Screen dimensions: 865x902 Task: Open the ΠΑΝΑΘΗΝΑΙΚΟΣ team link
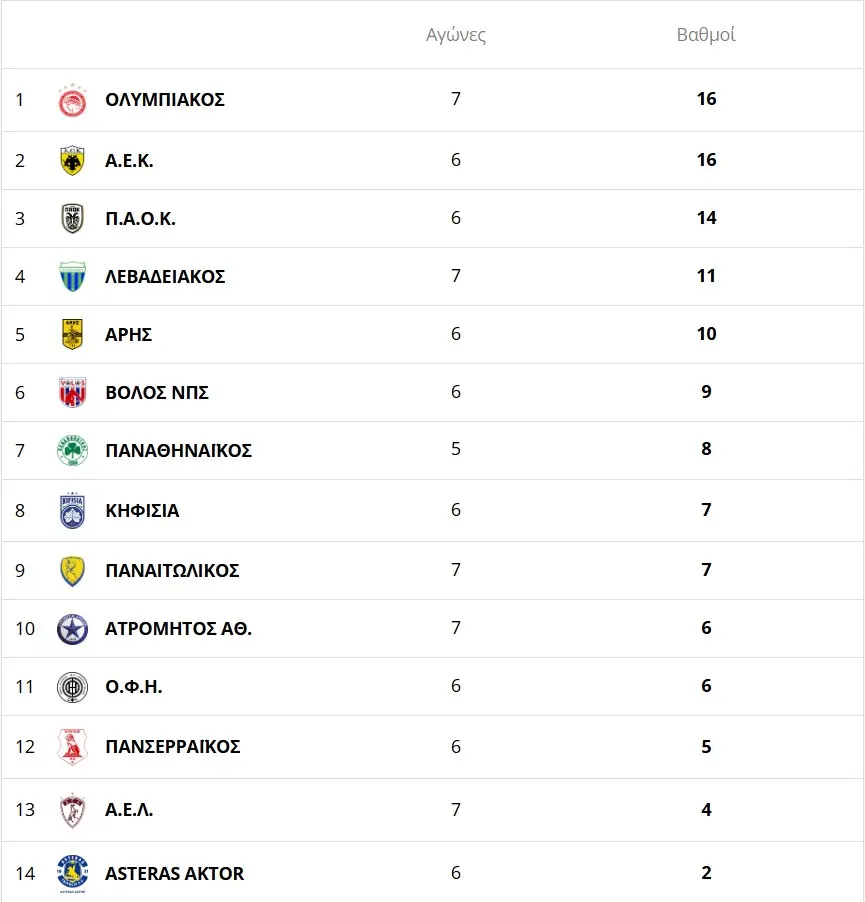178,451
